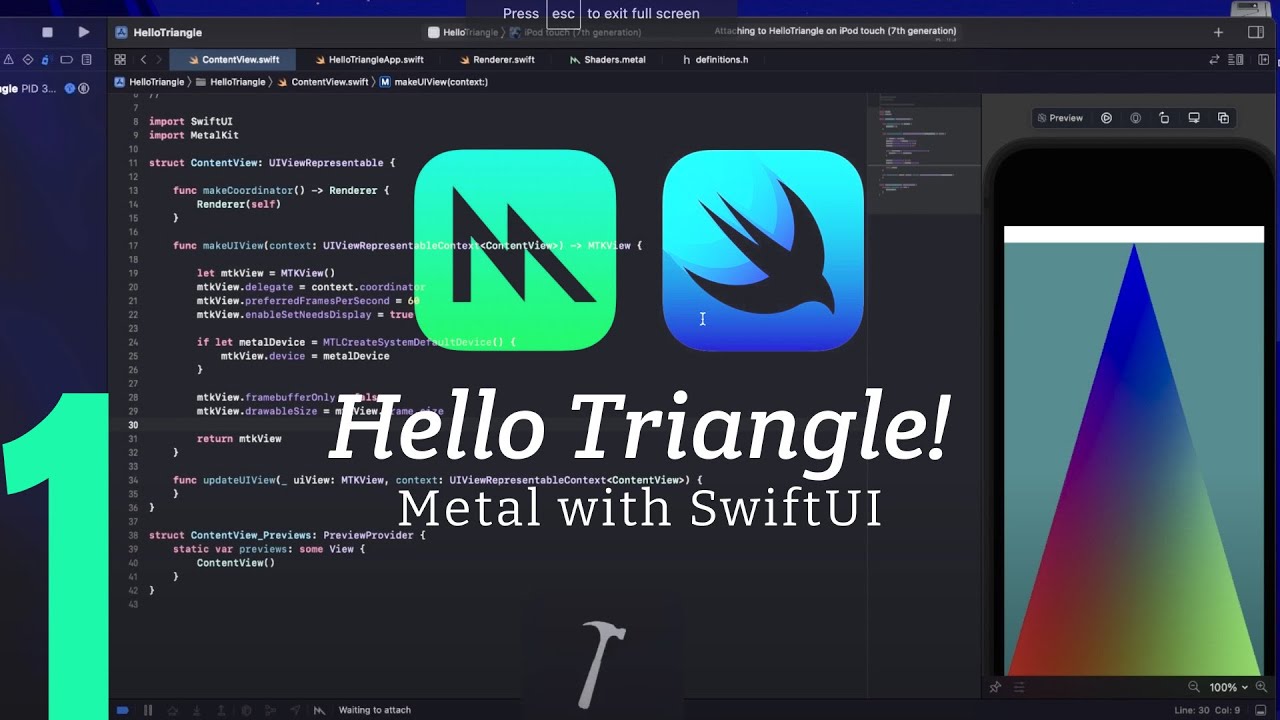Open the 100% zoom level dropdown
Screen dimensions: 1280x720
coord(1228,687)
